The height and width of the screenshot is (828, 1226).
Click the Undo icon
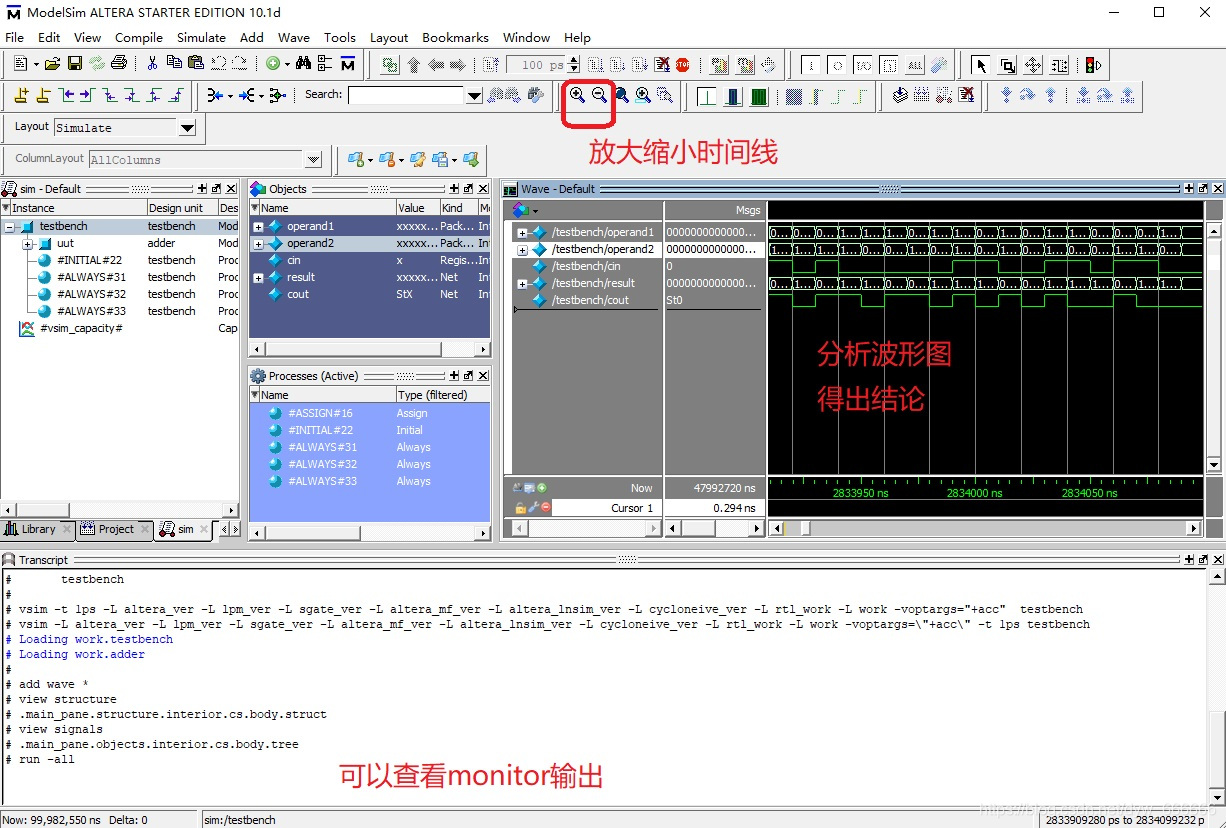click(218, 63)
